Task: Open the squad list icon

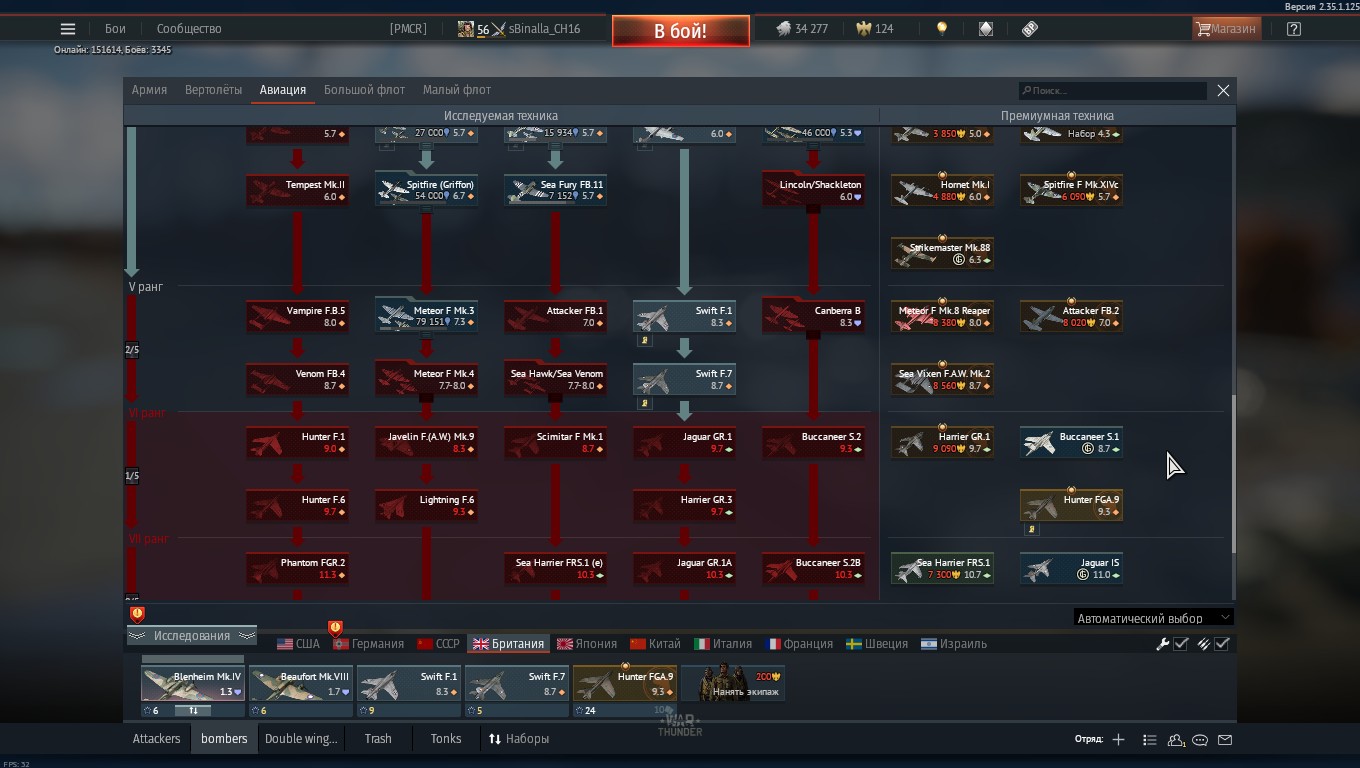Action: (1149, 739)
